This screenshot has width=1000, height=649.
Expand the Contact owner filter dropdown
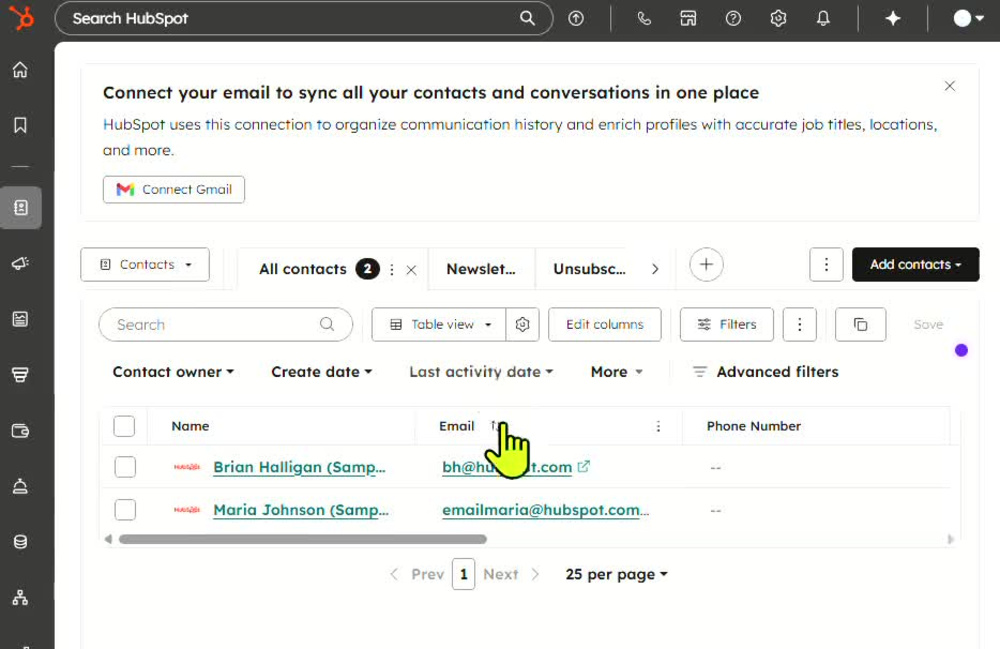pyautogui.click(x=173, y=372)
